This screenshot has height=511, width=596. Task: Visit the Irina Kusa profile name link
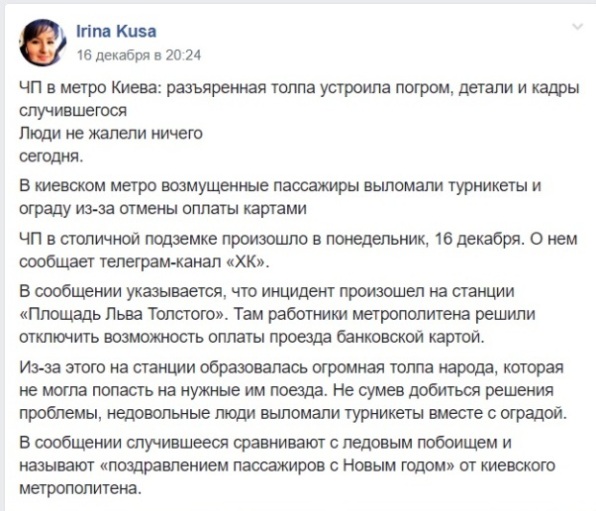pos(116,31)
